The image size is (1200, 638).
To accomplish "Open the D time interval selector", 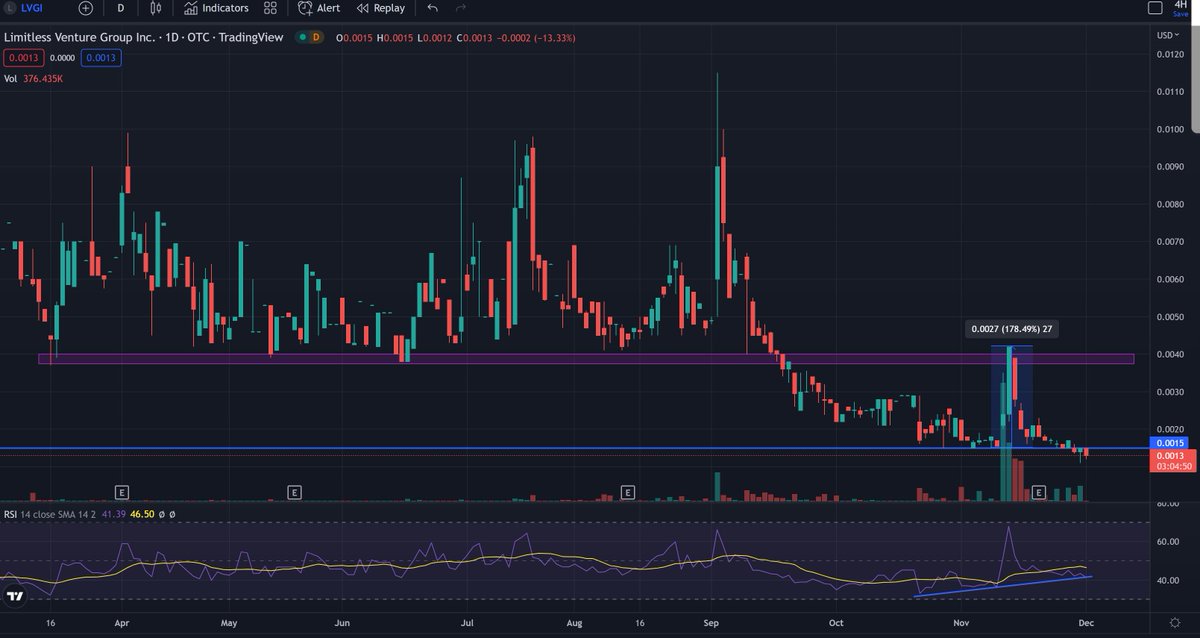I will point(121,8).
